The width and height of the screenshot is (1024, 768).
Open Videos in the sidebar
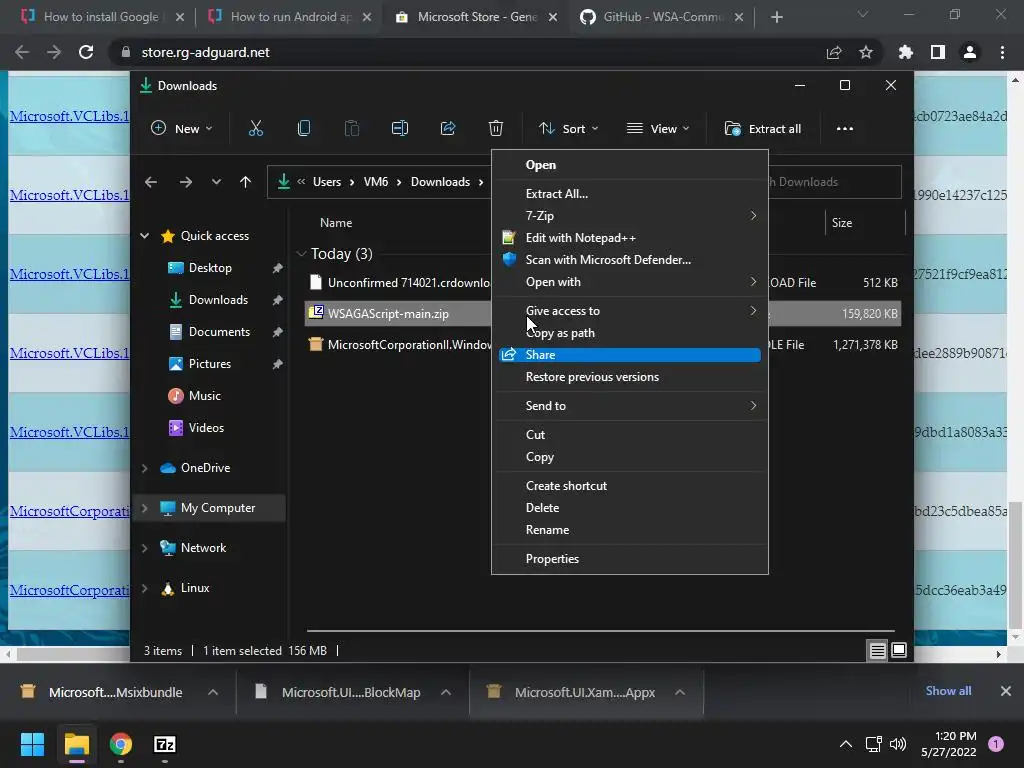pyautogui.click(x=206, y=428)
